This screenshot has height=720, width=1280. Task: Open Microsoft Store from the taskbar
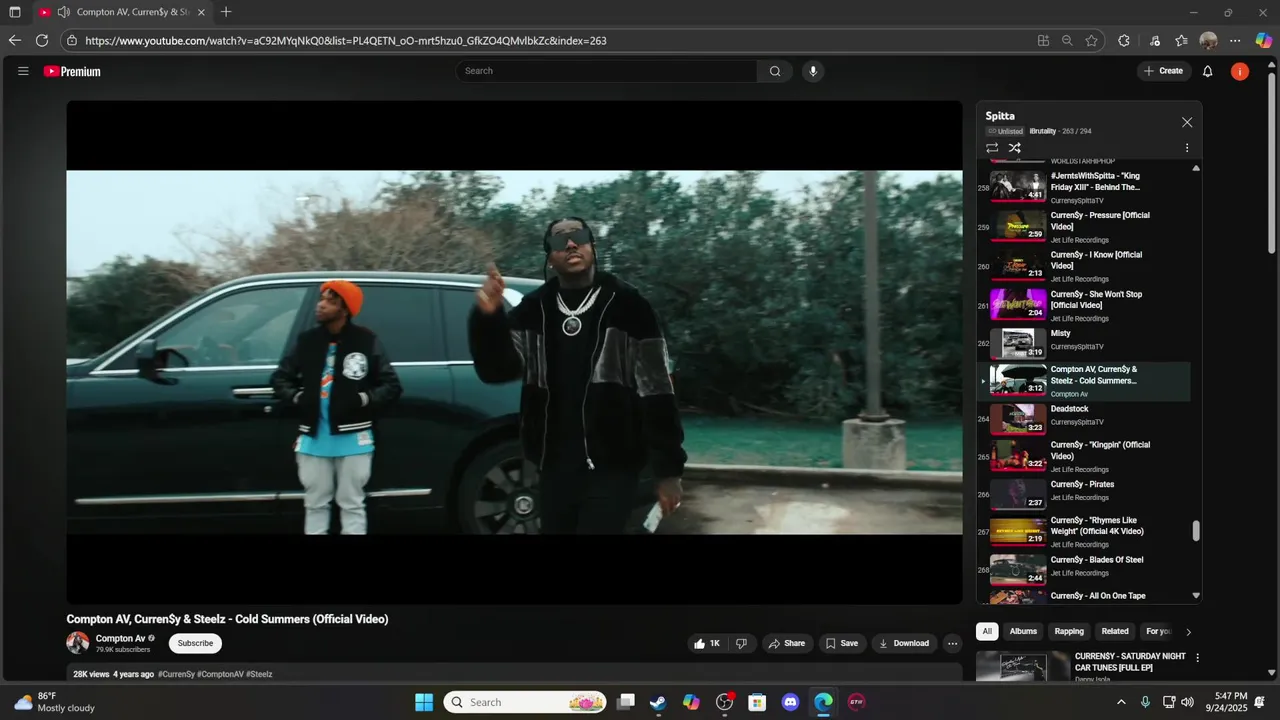tap(757, 702)
